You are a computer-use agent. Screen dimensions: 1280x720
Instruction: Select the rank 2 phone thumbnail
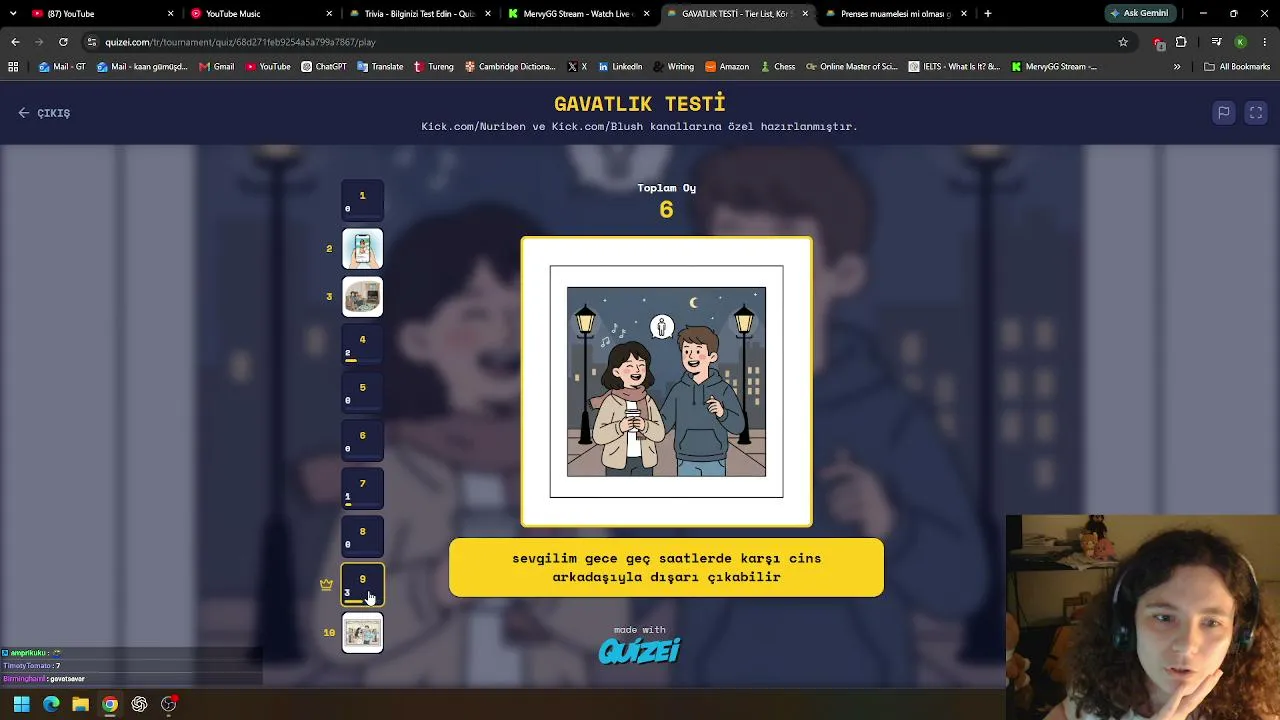click(x=362, y=249)
